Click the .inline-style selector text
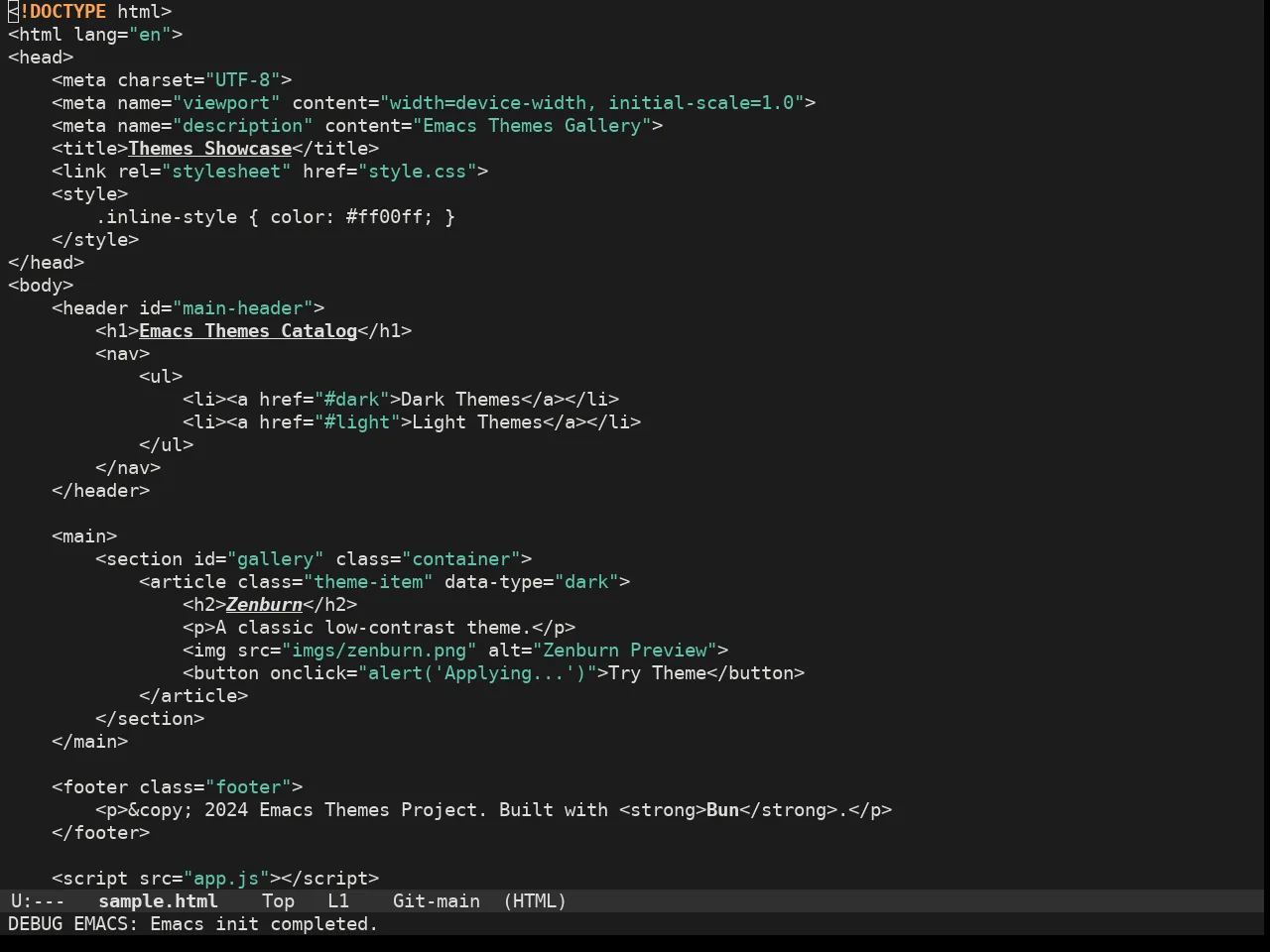The height and width of the screenshot is (952, 1270). [x=167, y=217]
